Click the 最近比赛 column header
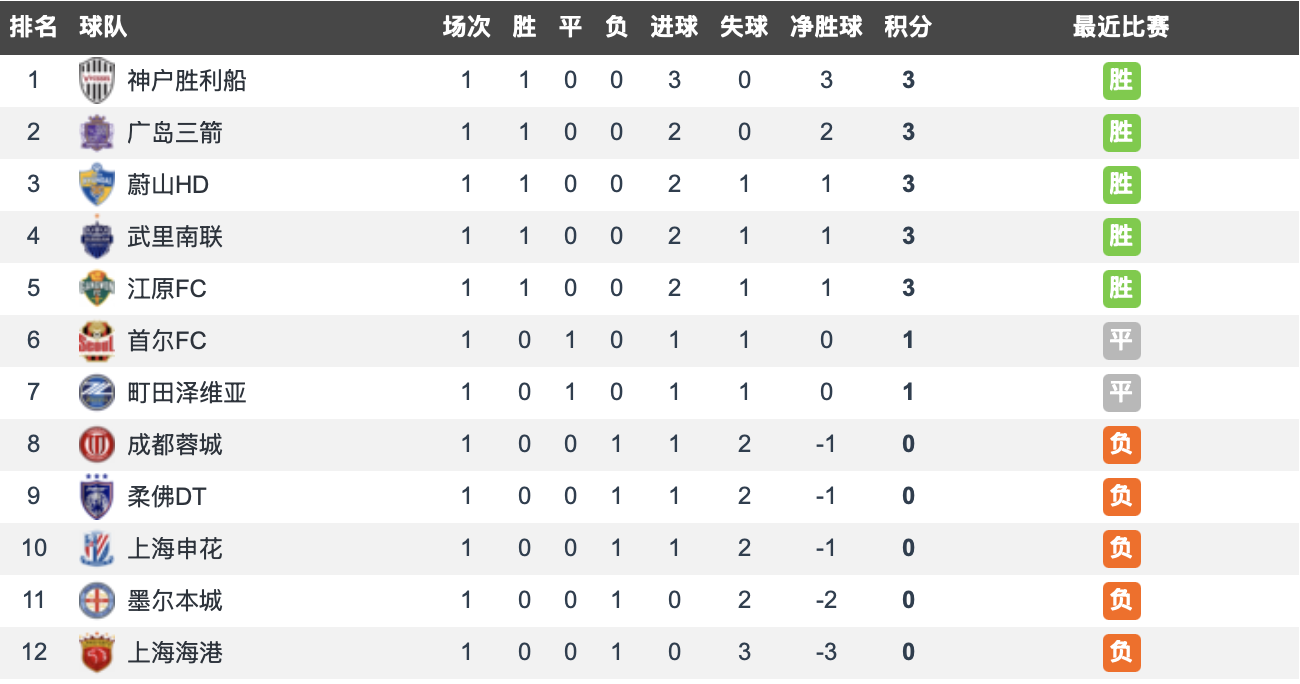 1121,27
